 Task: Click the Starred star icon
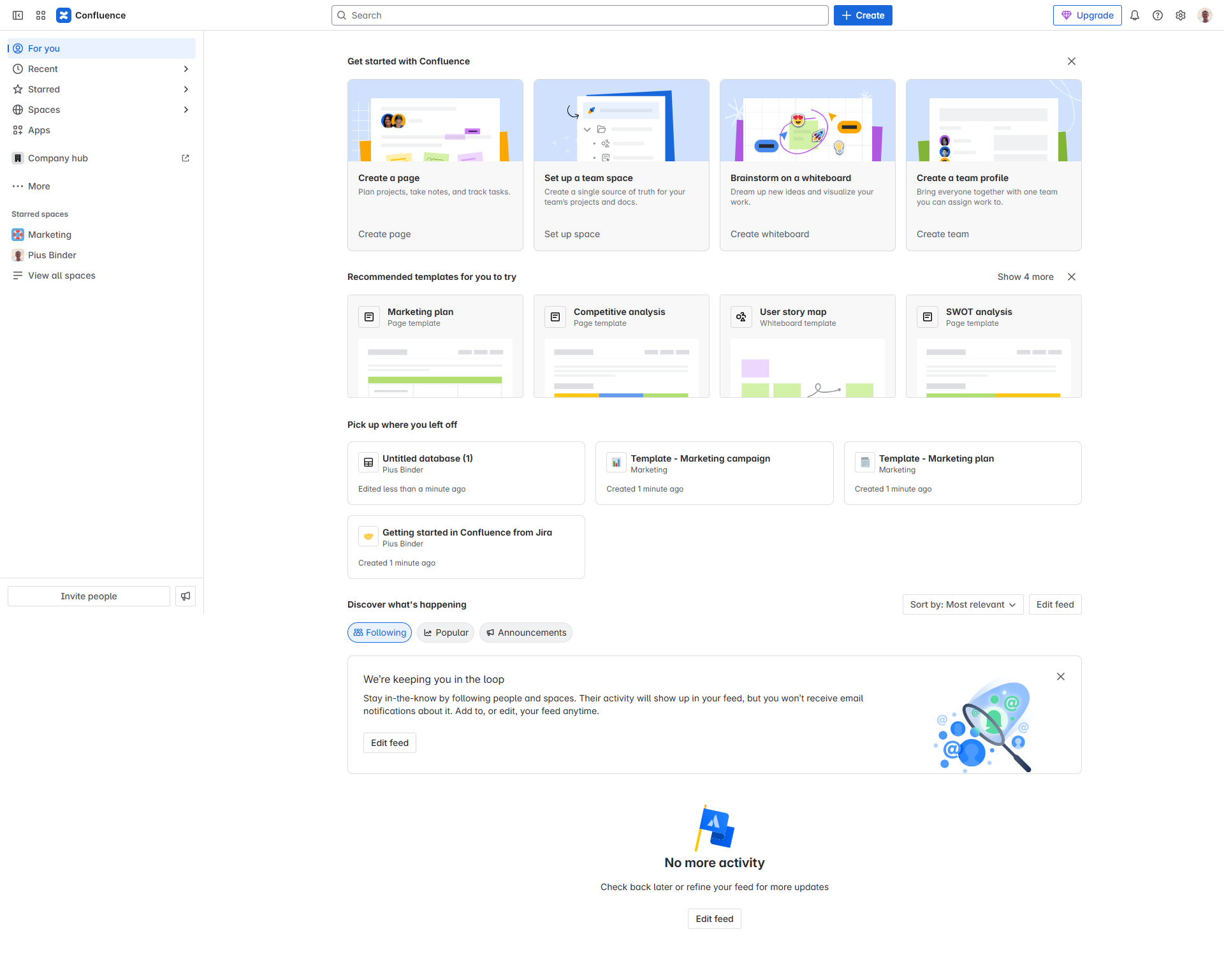(18, 89)
